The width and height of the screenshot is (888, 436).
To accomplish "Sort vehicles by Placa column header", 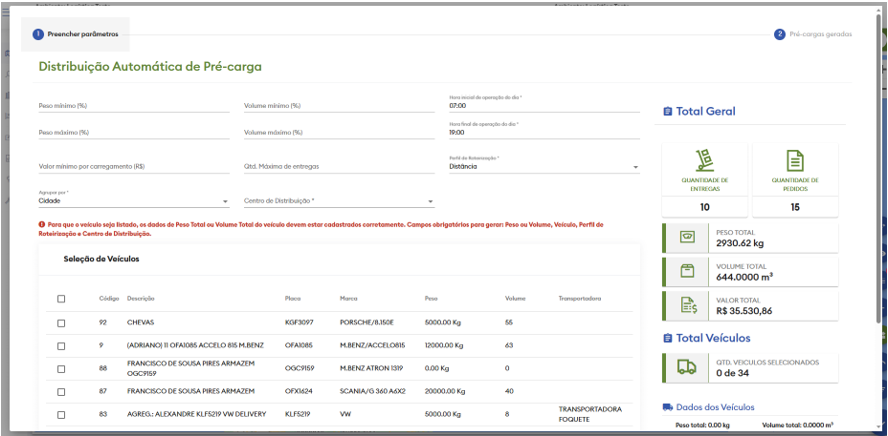I will click(293, 298).
